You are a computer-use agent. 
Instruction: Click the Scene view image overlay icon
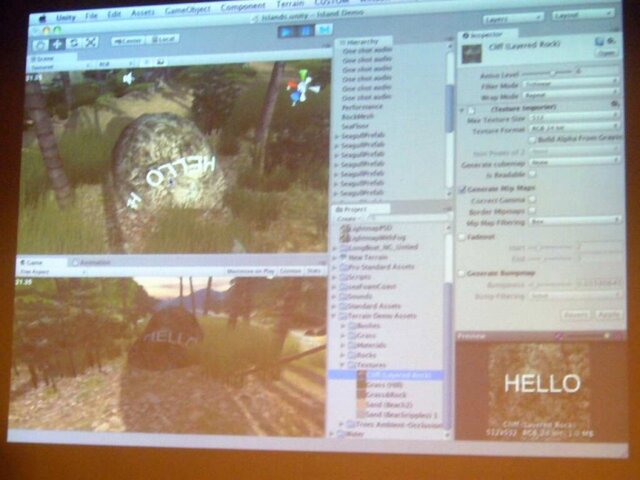[x=160, y=62]
